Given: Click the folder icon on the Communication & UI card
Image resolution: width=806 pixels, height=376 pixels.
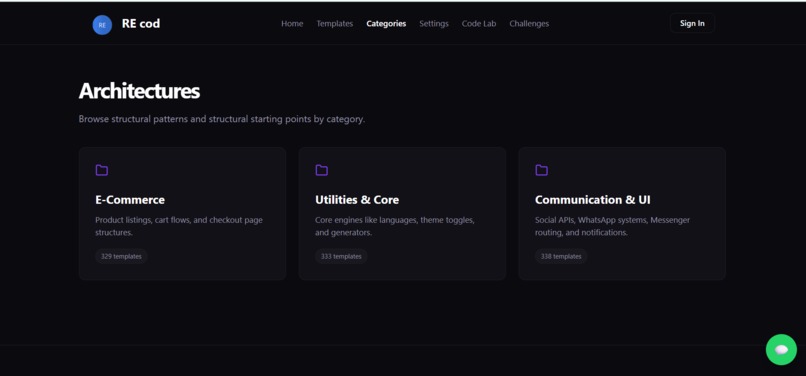Looking at the screenshot, I should pyautogui.click(x=542, y=170).
